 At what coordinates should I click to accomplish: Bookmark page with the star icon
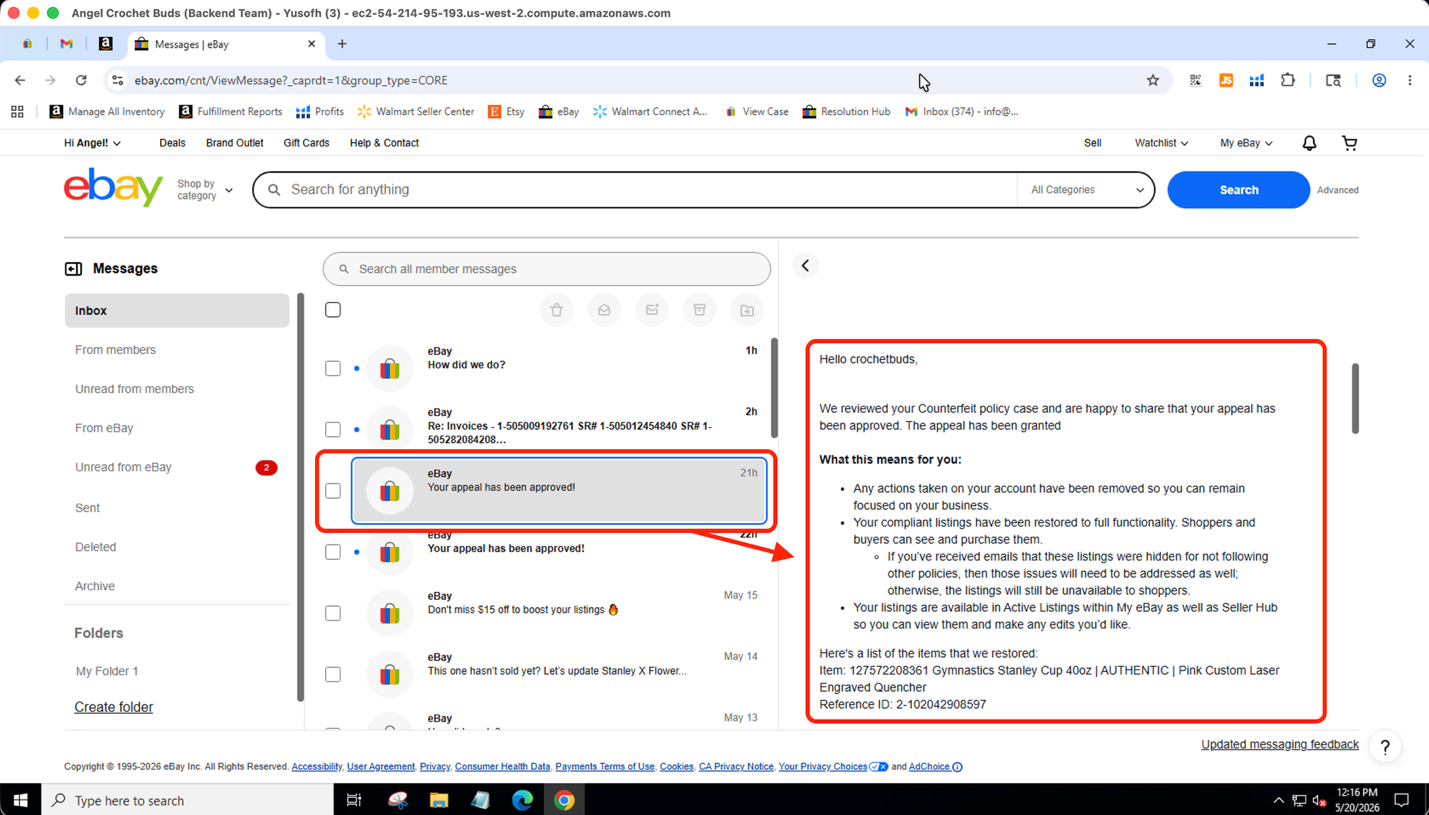pyautogui.click(x=1152, y=80)
